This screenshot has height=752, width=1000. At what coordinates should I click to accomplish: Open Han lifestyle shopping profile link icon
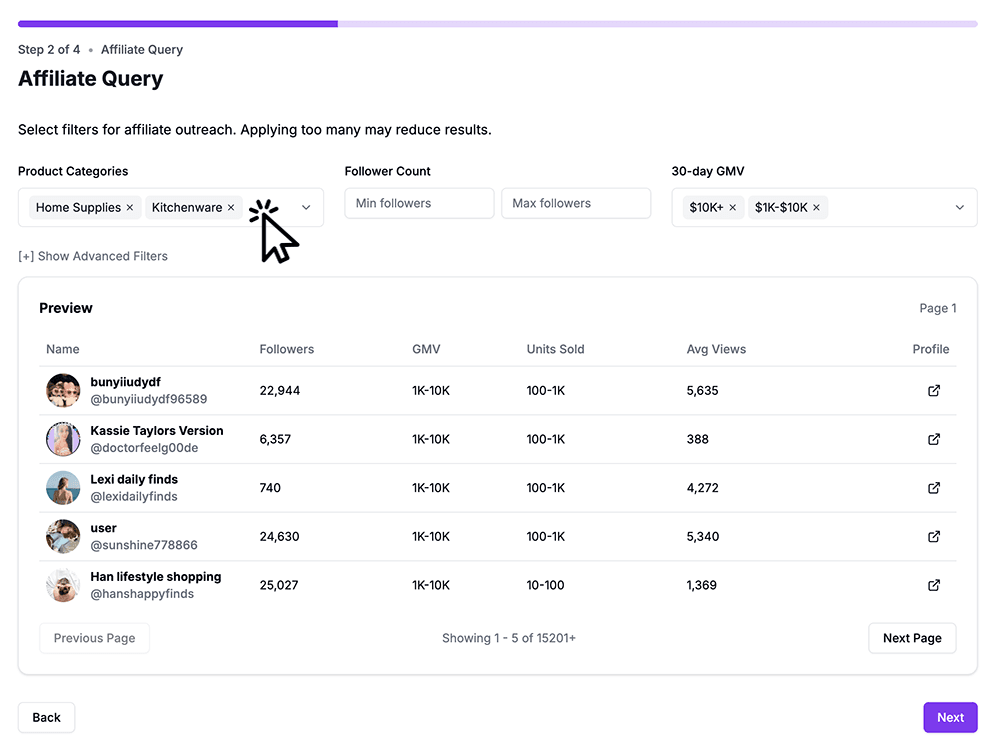point(934,585)
